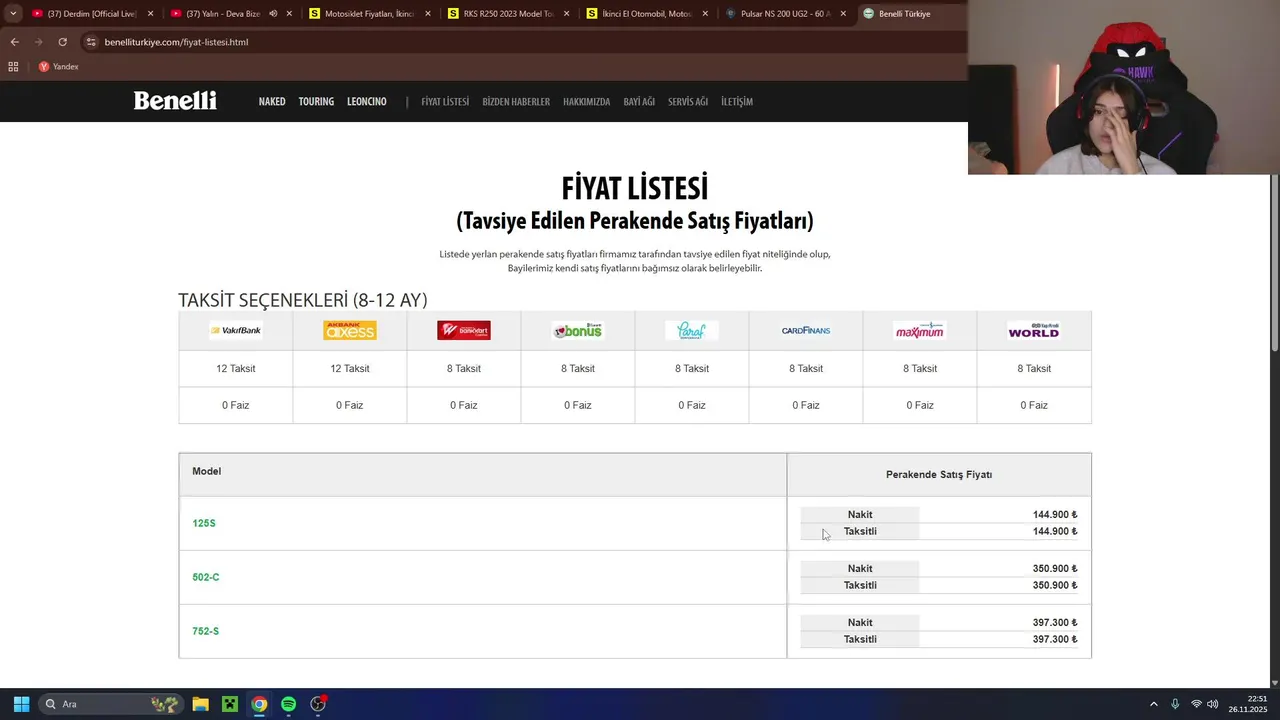Click the microphone tray icon

1175,704
